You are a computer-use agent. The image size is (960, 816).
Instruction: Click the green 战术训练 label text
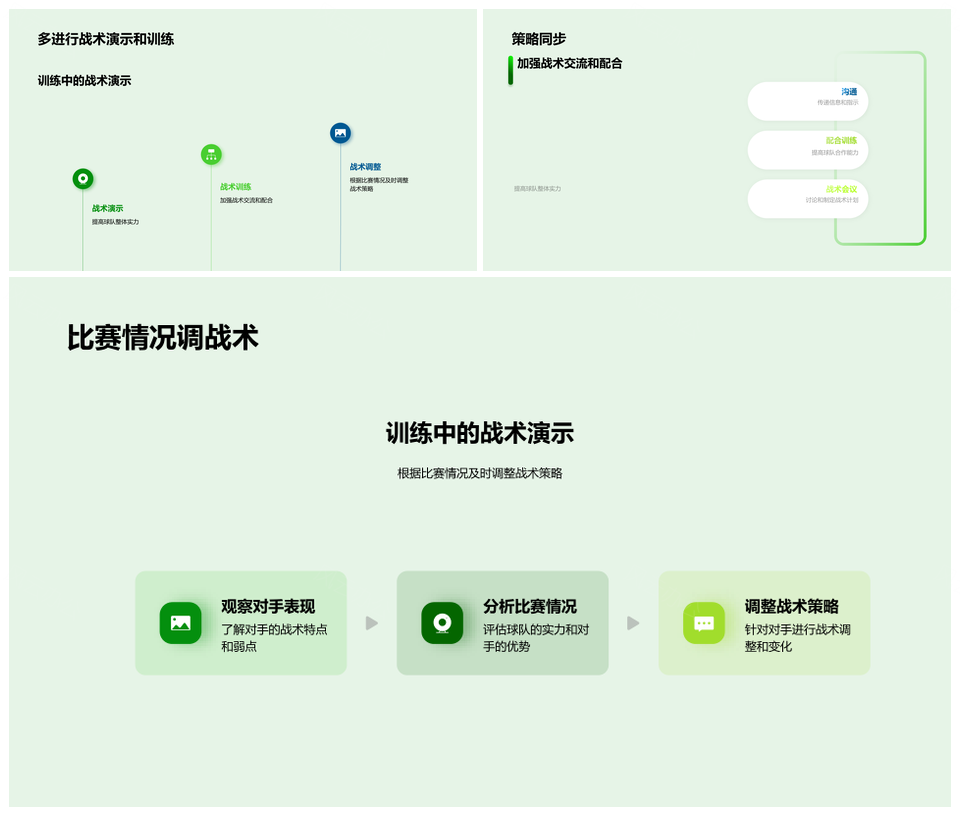click(x=235, y=187)
